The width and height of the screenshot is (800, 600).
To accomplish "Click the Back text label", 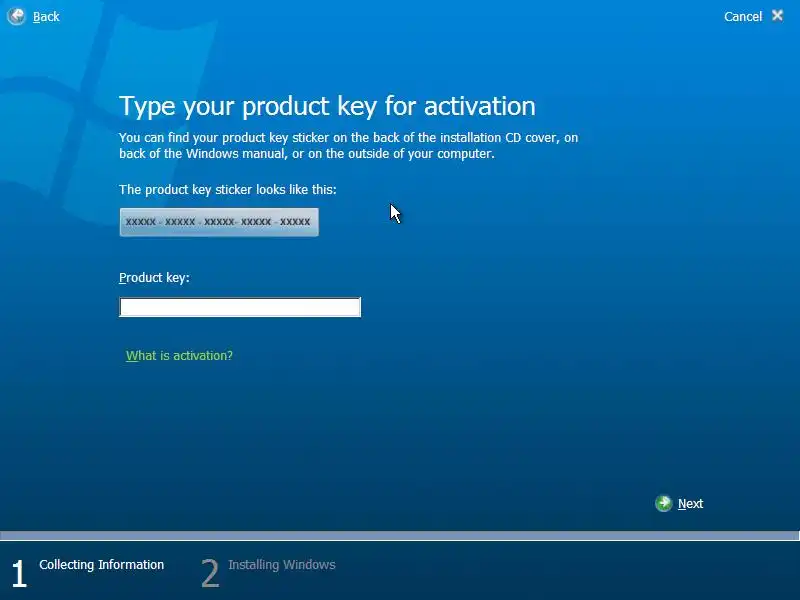I will pyautogui.click(x=46, y=17).
